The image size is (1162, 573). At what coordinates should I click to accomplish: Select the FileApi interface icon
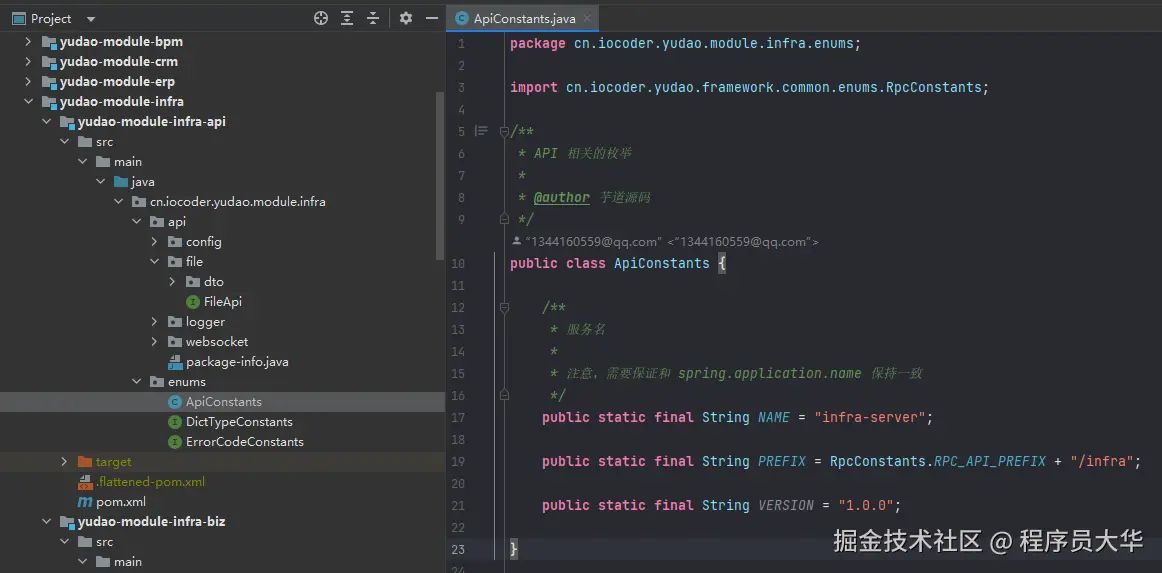pos(193,302)
